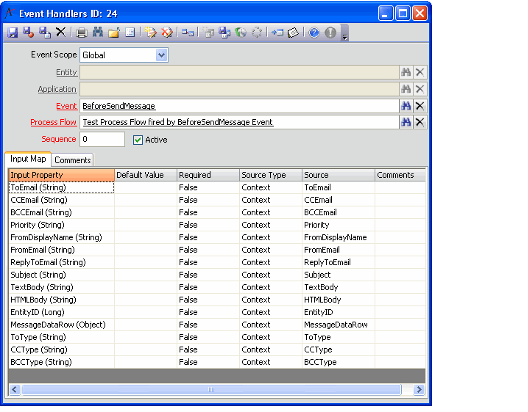Viewport: 528px width, 412px height.
Task: Click the empty Entity input field
Action: tap(239, 72)
